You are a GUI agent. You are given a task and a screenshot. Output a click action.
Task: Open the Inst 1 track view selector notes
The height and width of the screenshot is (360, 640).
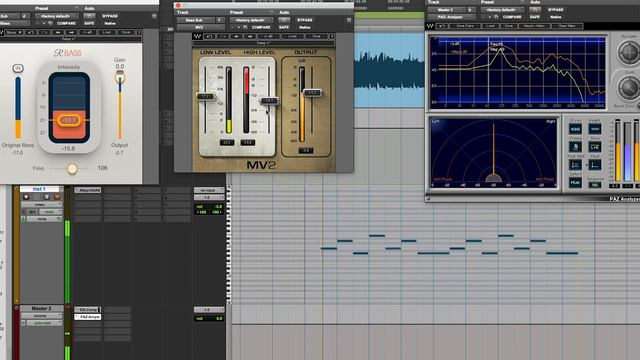[x=41, y=204]
